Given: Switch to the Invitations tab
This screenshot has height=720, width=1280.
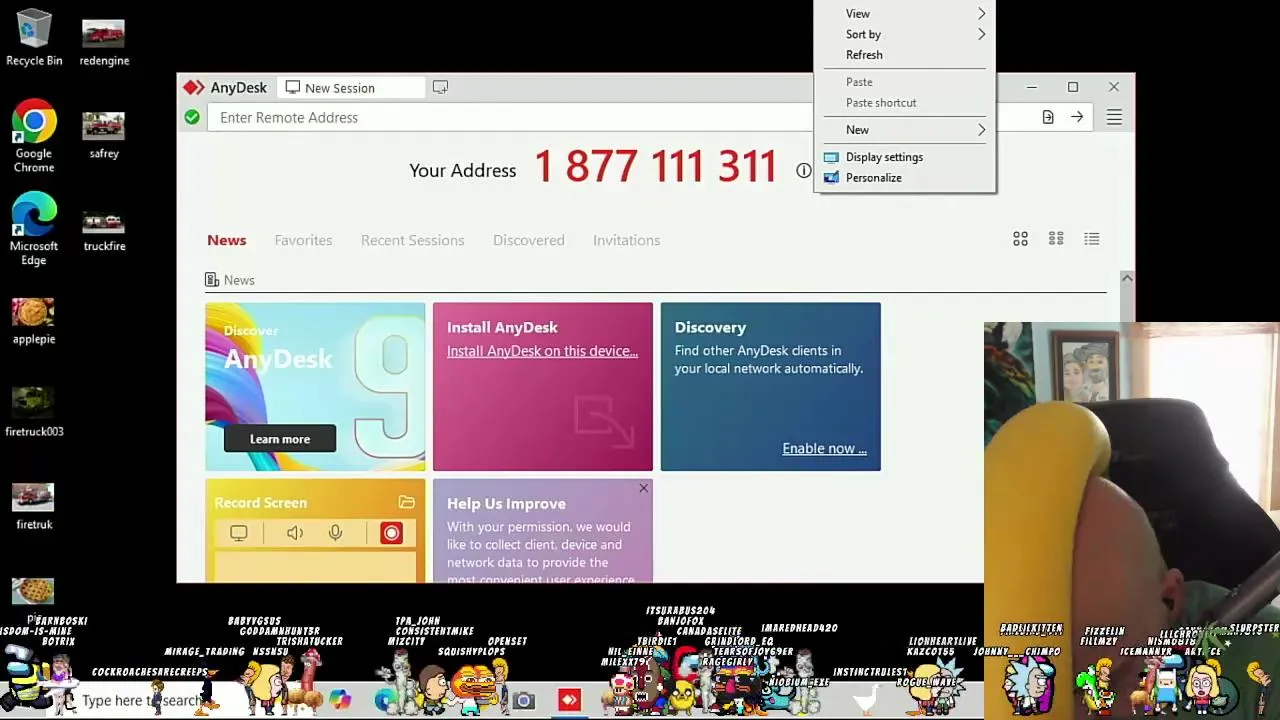Looking at the screenshot, I should pos(626,240).
